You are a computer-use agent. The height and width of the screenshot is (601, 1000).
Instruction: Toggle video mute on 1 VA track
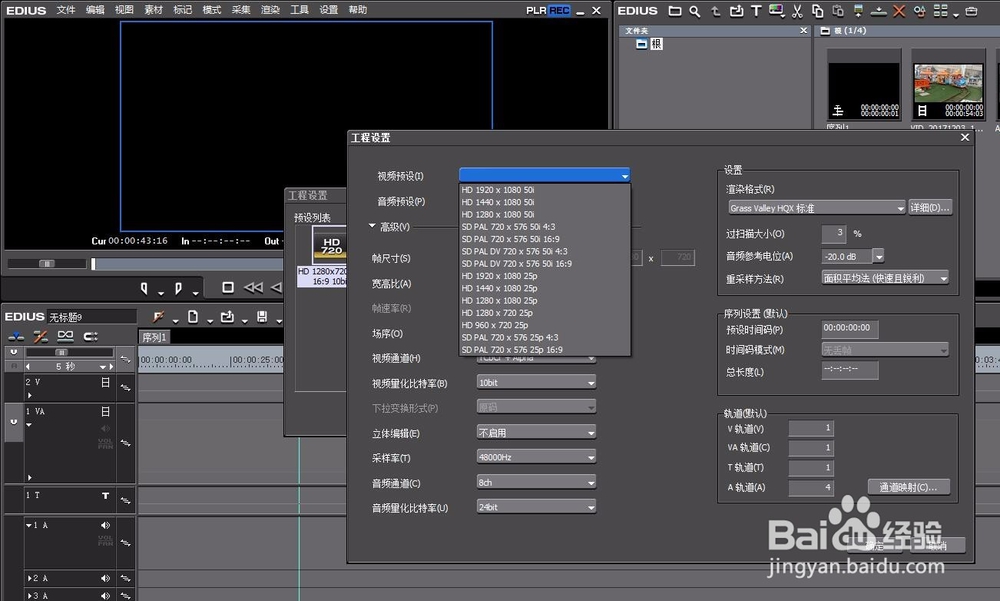(x=105, y=412)
